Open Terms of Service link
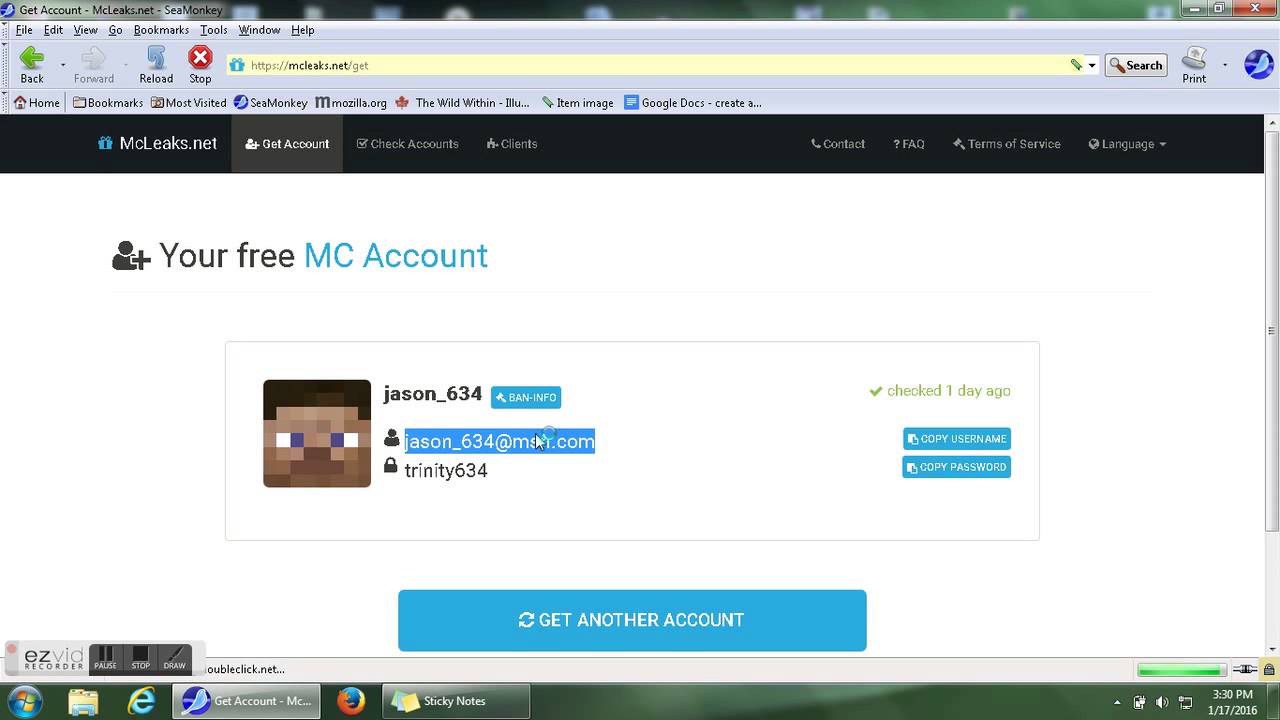The image size is (1280, 720). [x=1006, y=144]
